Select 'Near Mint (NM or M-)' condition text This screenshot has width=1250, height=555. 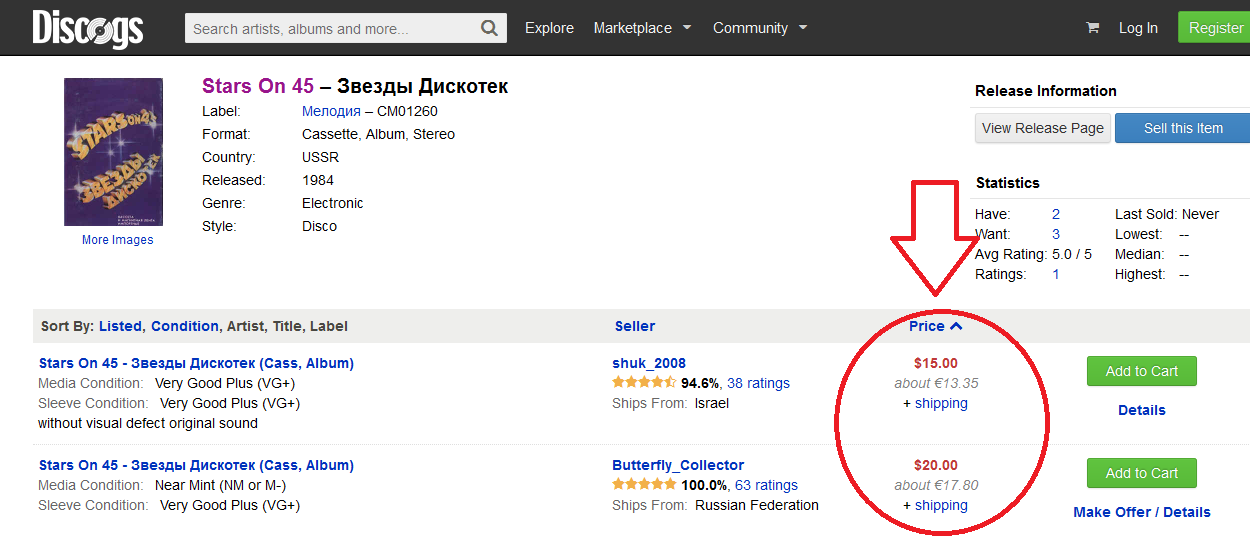pos(220,485)
